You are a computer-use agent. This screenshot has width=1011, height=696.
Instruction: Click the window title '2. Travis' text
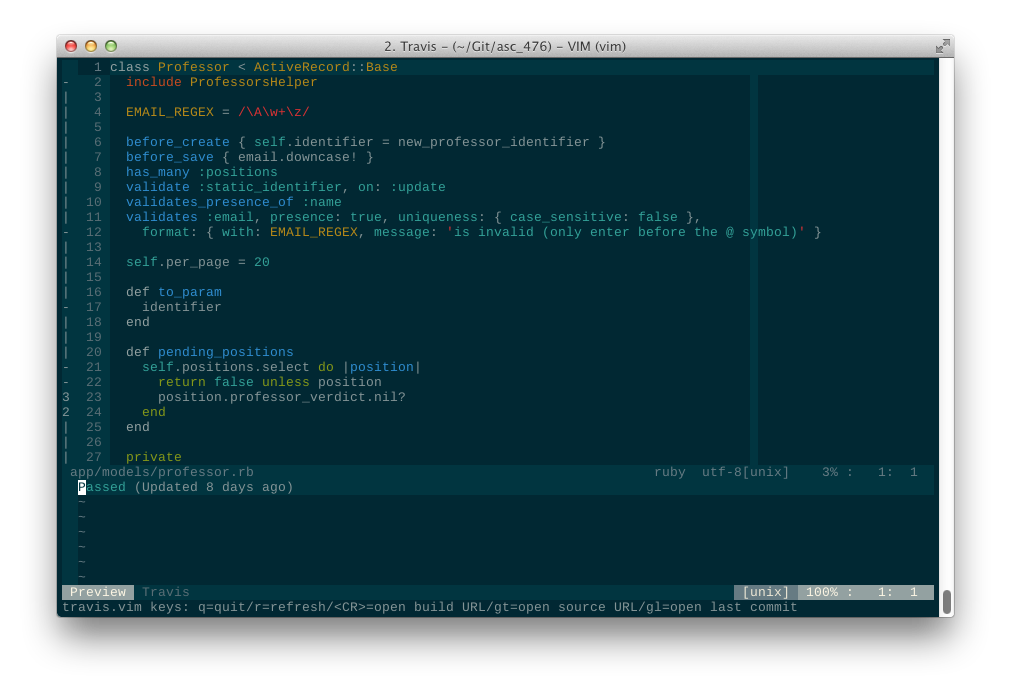410,46
